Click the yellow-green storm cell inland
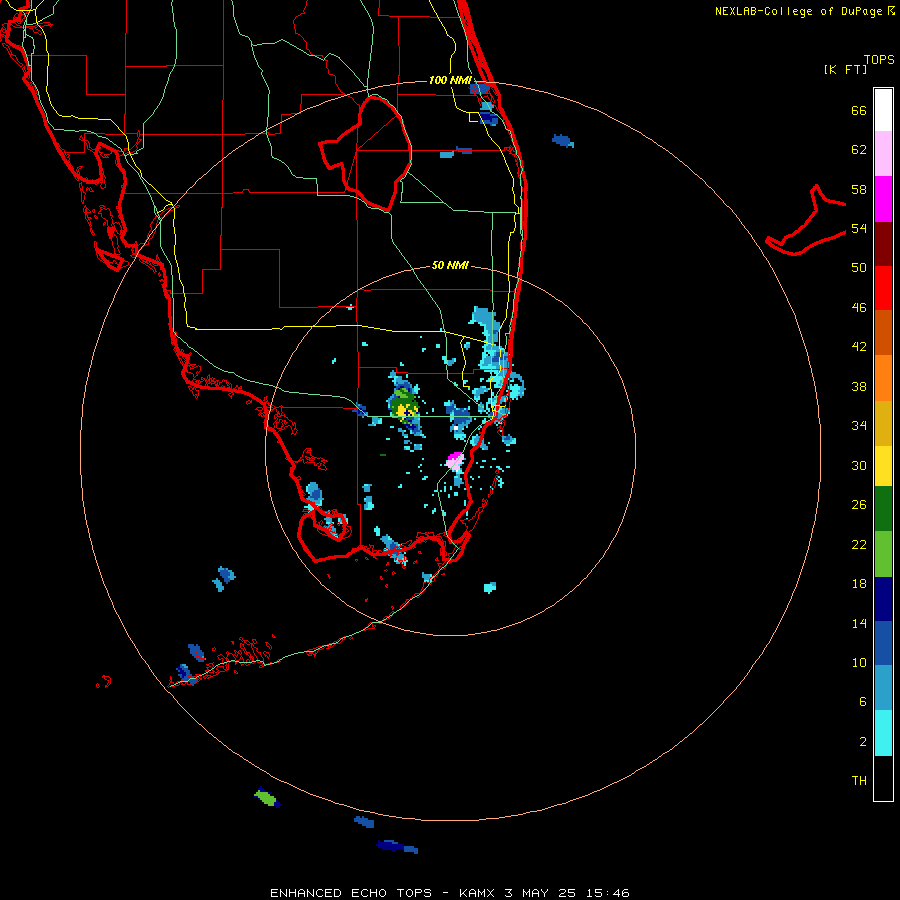 (x=403, y=407)
